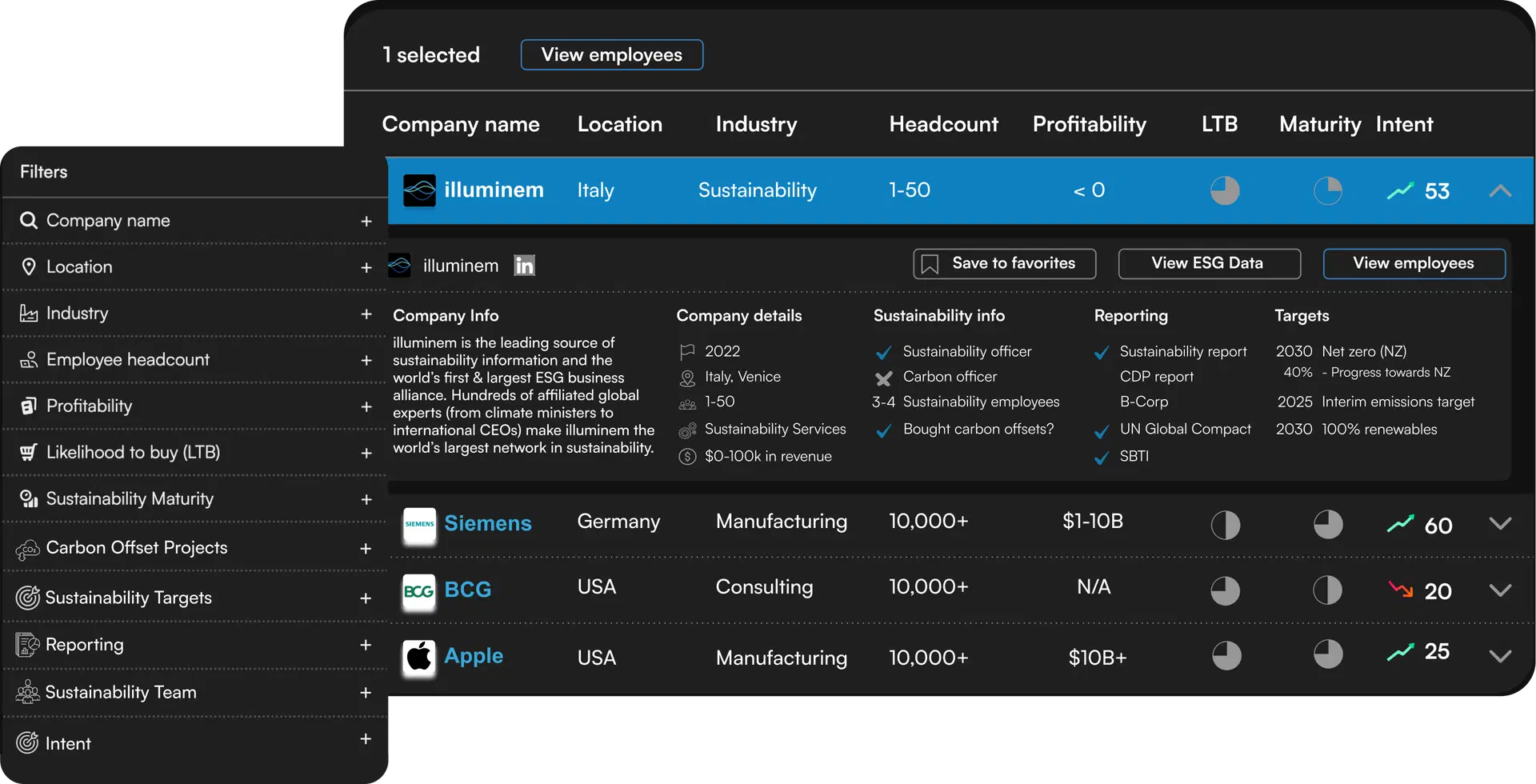1536x784 pixels.
Task: Click the search icon beside Company name filter
Action: pyautogui.click(x=29, y=220)
